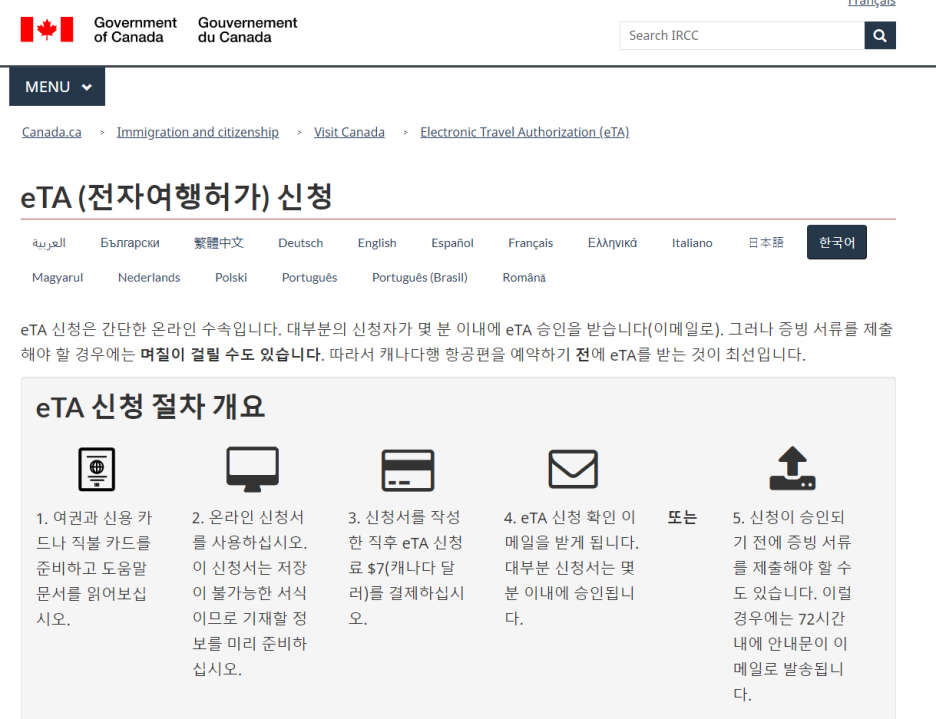This screenshot has width=936, height=719.
Task: Select the Deutsch language tab
Action: tap(300, 242)
